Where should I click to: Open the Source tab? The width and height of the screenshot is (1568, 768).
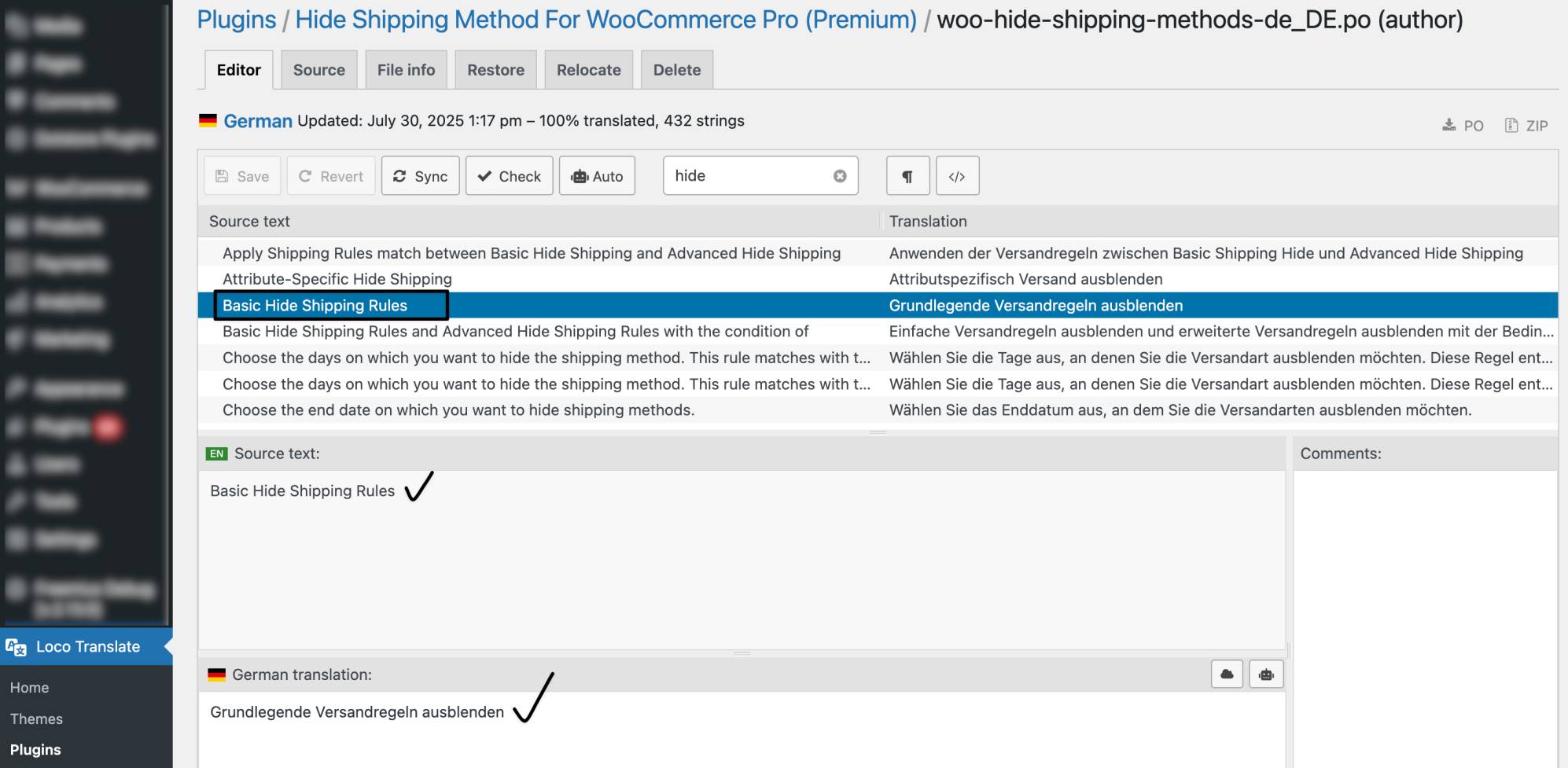pyautogui.click(x=318, y=70)
